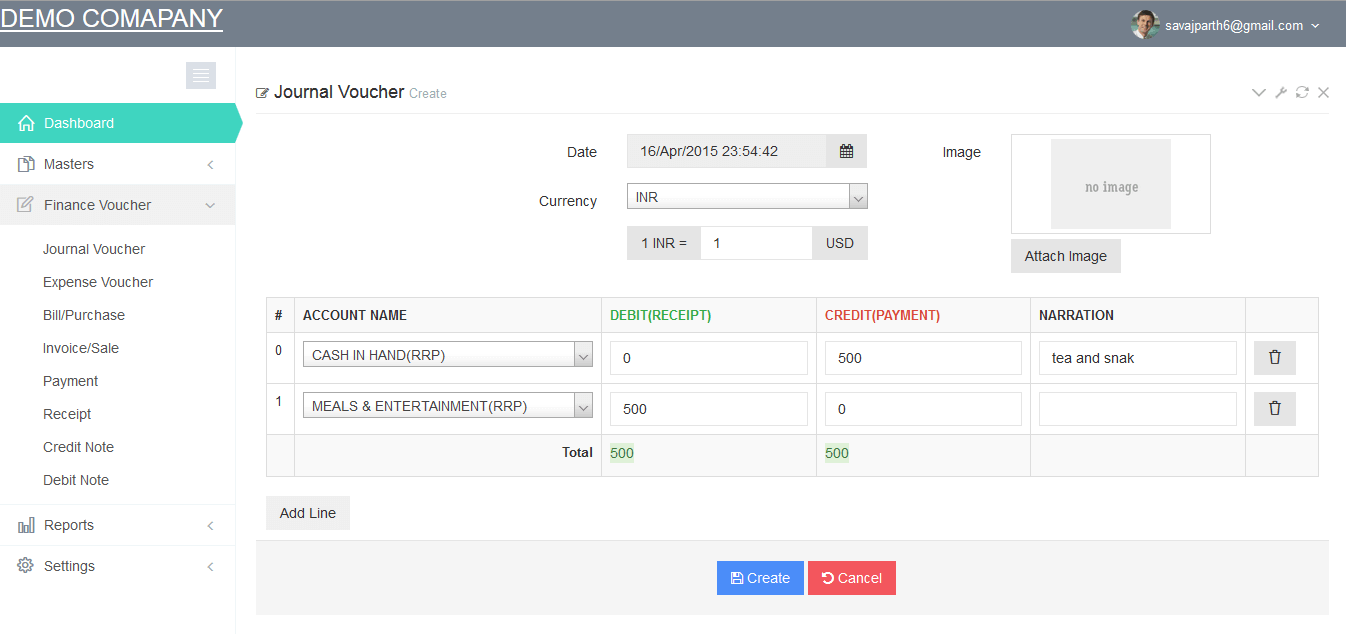Focus the credit field containing 500 for CASH IN HAND
Image resolution: width=1346 pixels, height=634 pixels.
[923, 358]
